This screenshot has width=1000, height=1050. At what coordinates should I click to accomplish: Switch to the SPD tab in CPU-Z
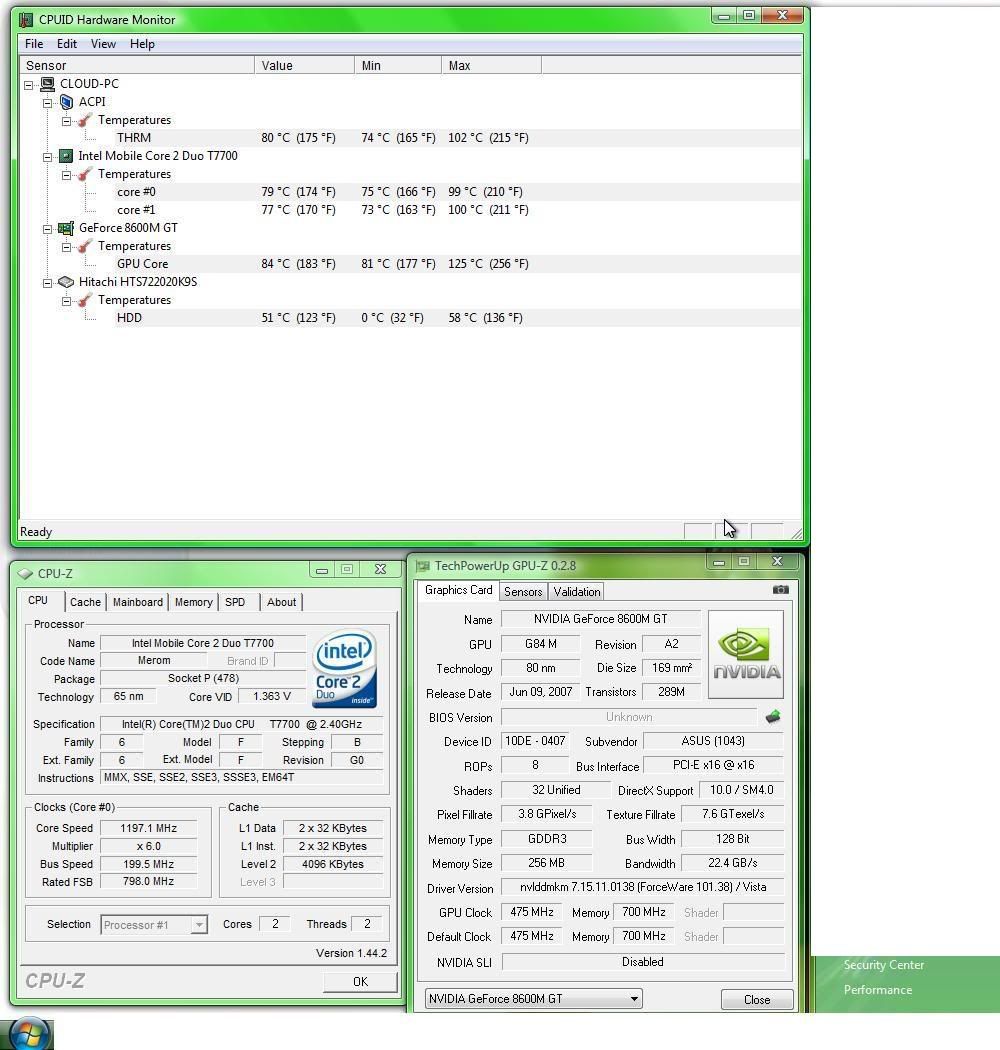click(235, 602)
